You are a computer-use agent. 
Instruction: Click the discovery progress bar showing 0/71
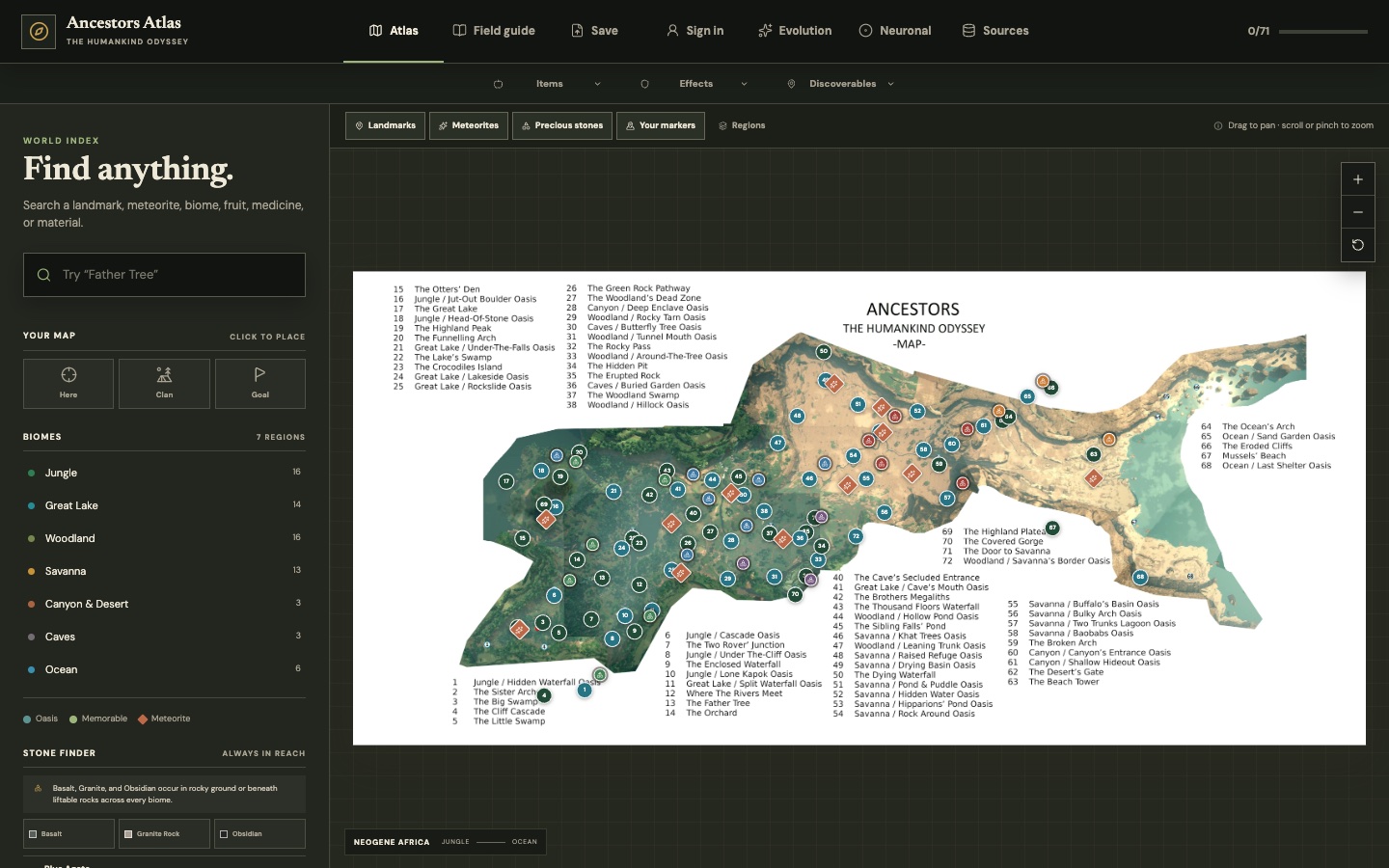(x=1322, y=32)
